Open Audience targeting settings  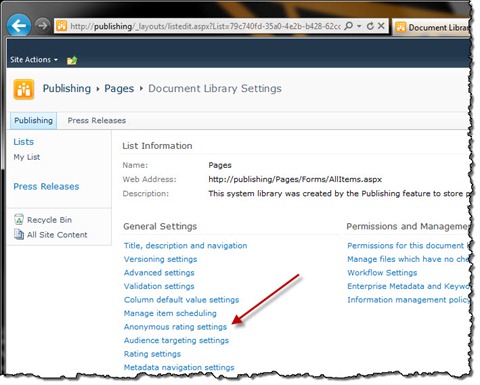pyautogui.click(x=176, y=340)
